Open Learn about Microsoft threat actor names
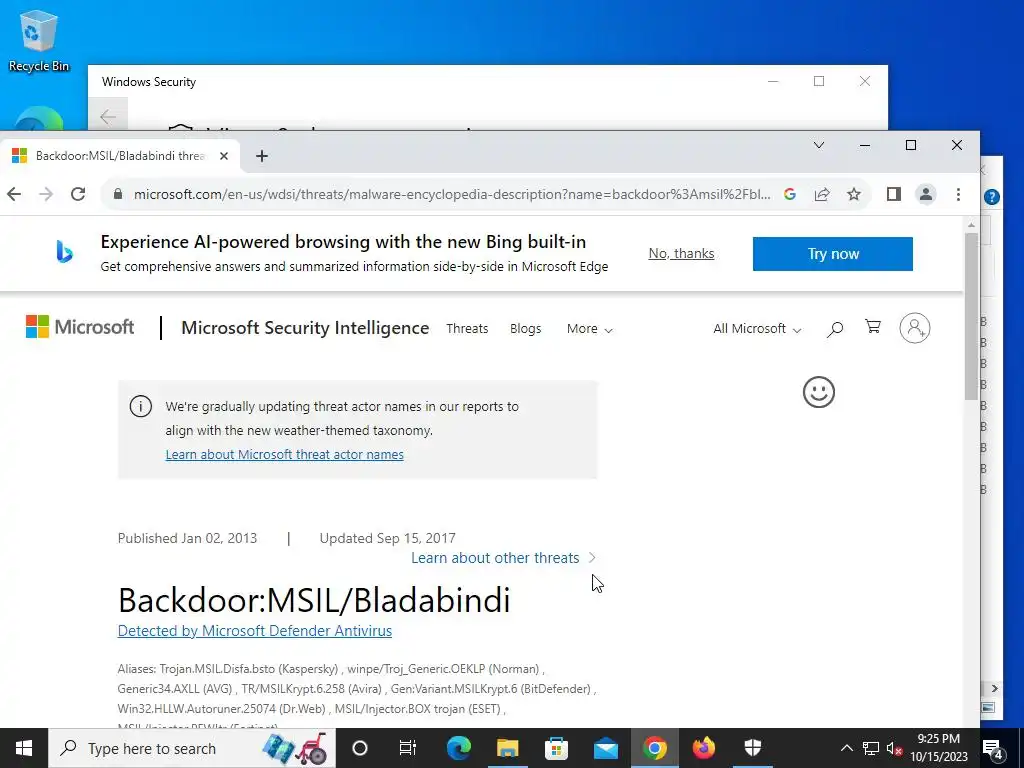1024x768 pixels. 284,455
